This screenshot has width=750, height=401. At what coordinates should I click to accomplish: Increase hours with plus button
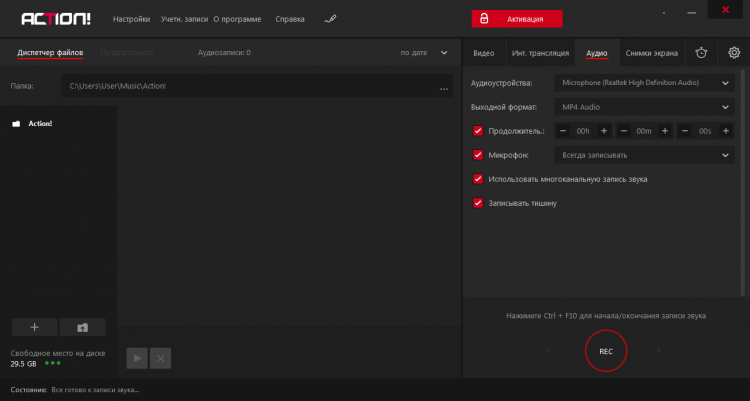[604, 131]
